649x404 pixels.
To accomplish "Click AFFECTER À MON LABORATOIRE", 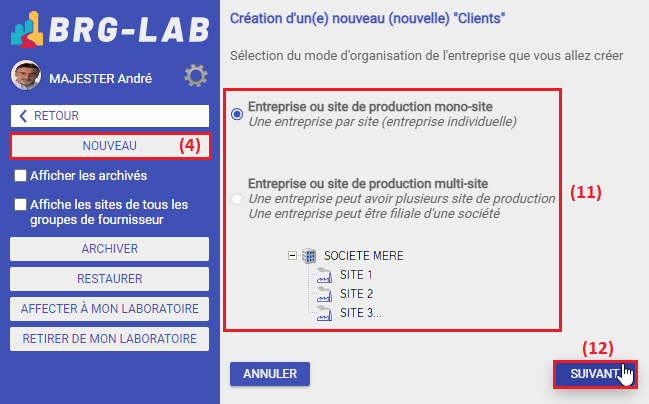I will click(x=110, y=309).
